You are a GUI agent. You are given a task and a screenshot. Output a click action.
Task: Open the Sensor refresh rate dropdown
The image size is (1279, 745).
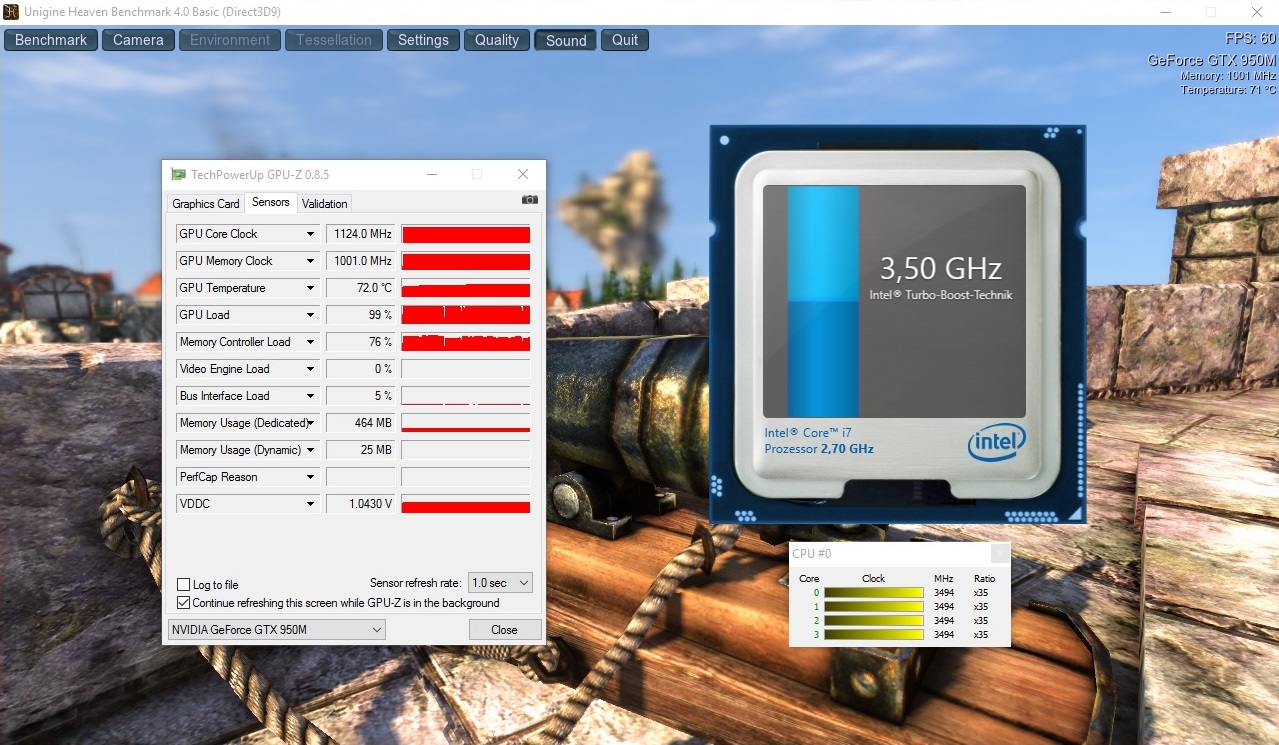point(500,582)
